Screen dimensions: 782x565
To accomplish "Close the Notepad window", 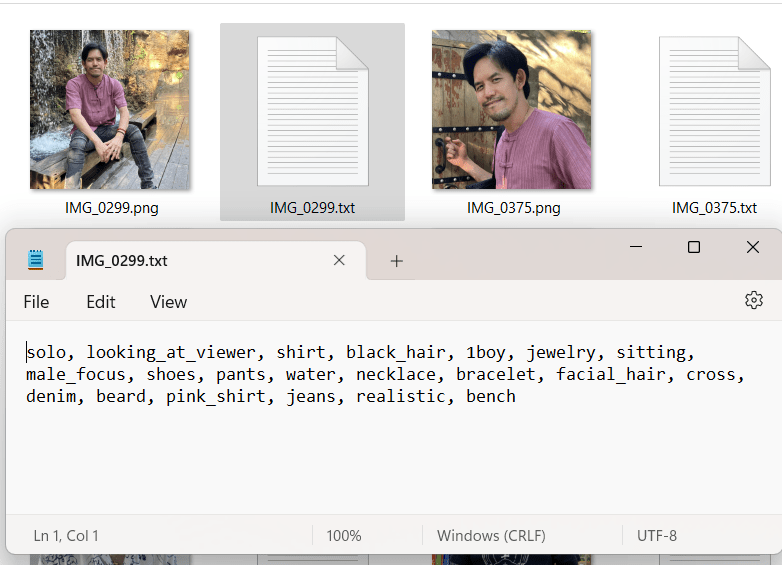I will (x=752, y=247).
